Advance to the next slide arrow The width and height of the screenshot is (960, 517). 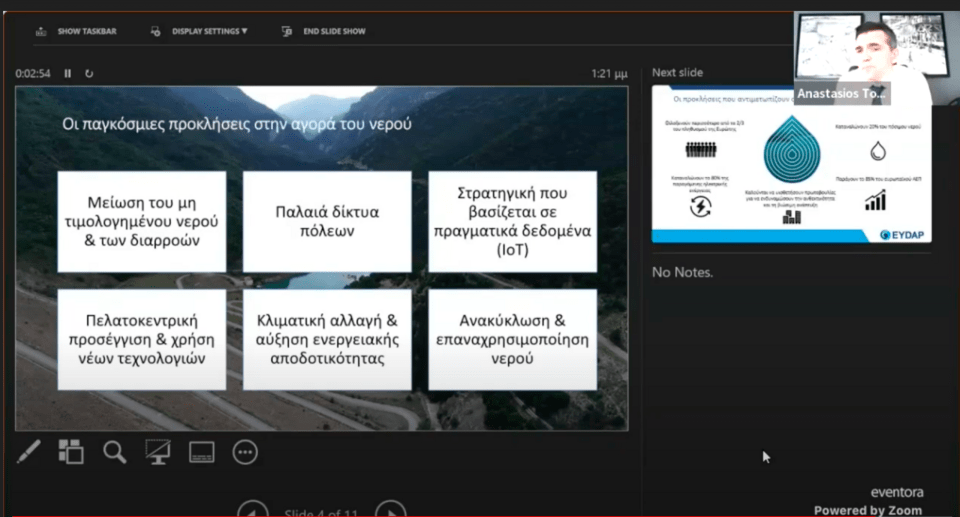tap(391, 509)
